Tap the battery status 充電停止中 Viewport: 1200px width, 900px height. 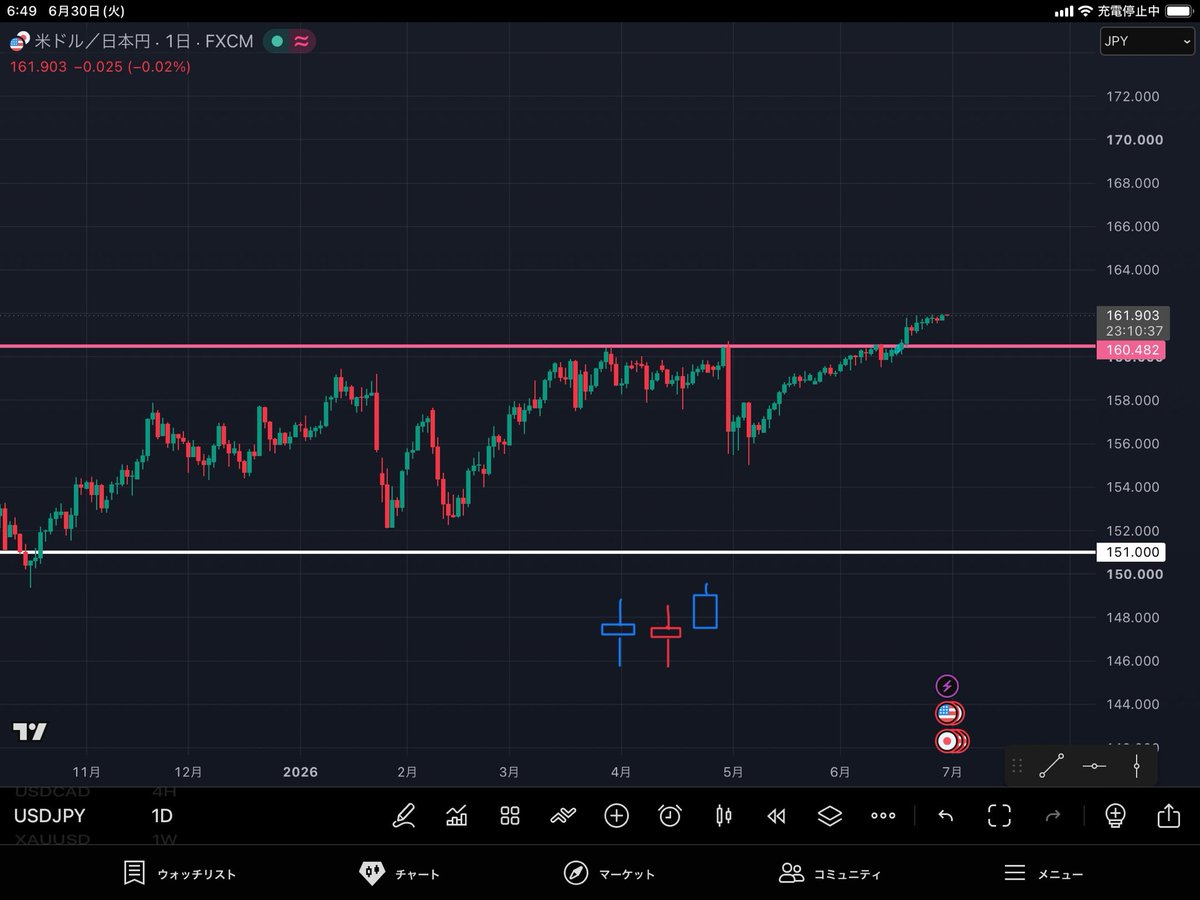1128,10
